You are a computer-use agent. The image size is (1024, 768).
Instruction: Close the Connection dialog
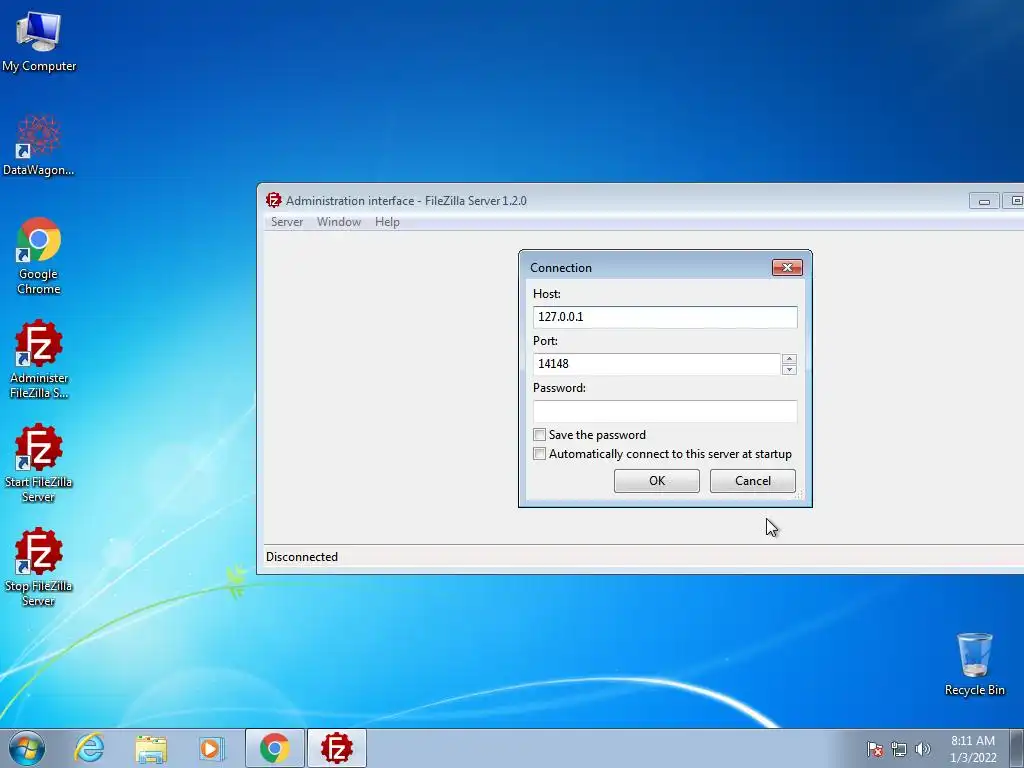point(787,268)
